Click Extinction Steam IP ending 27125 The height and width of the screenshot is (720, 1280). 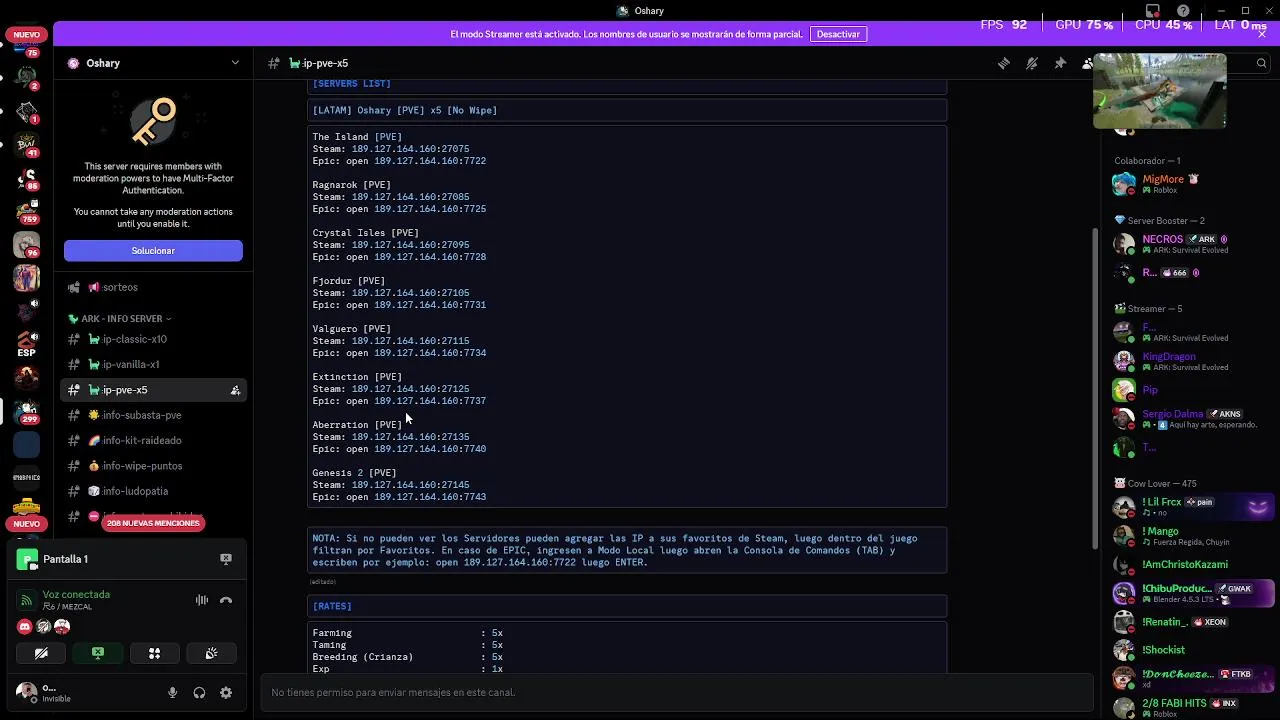[410, 389]
